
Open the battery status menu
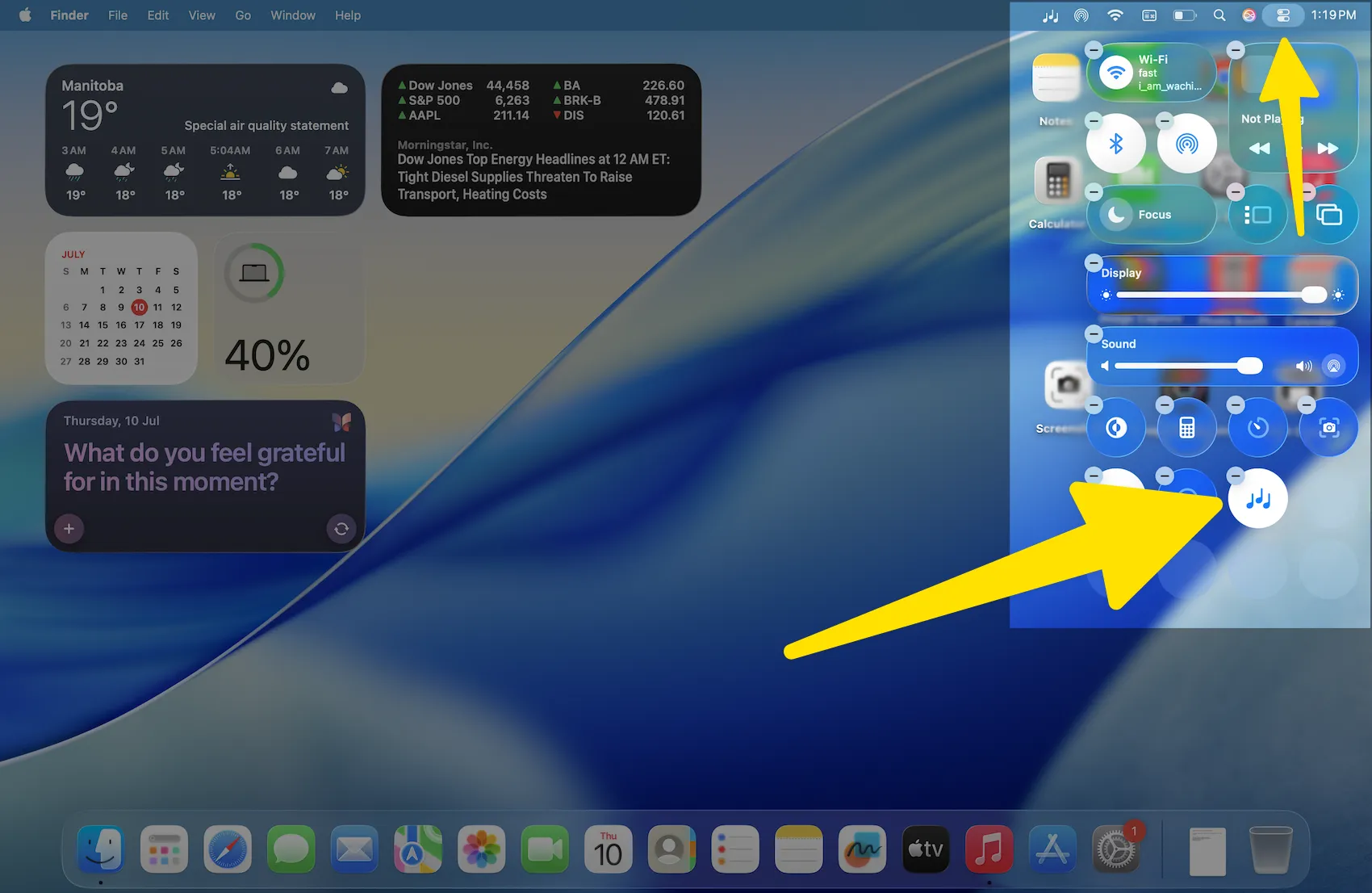[1185, 15]
